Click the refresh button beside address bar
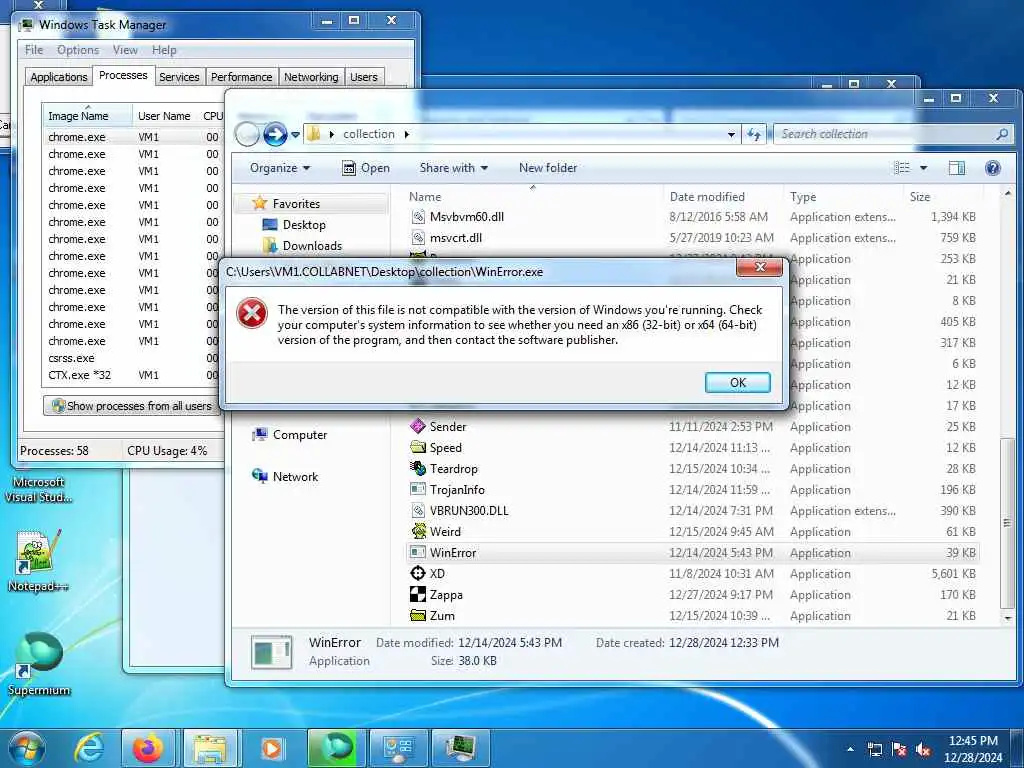Viewport: 1024px width, 768px height. pos(754,135)
